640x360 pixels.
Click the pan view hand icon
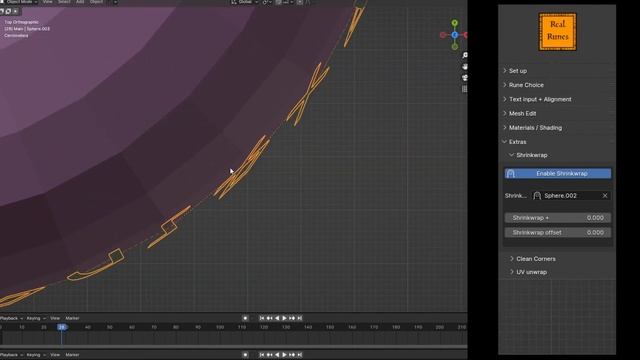coord(464,67)
